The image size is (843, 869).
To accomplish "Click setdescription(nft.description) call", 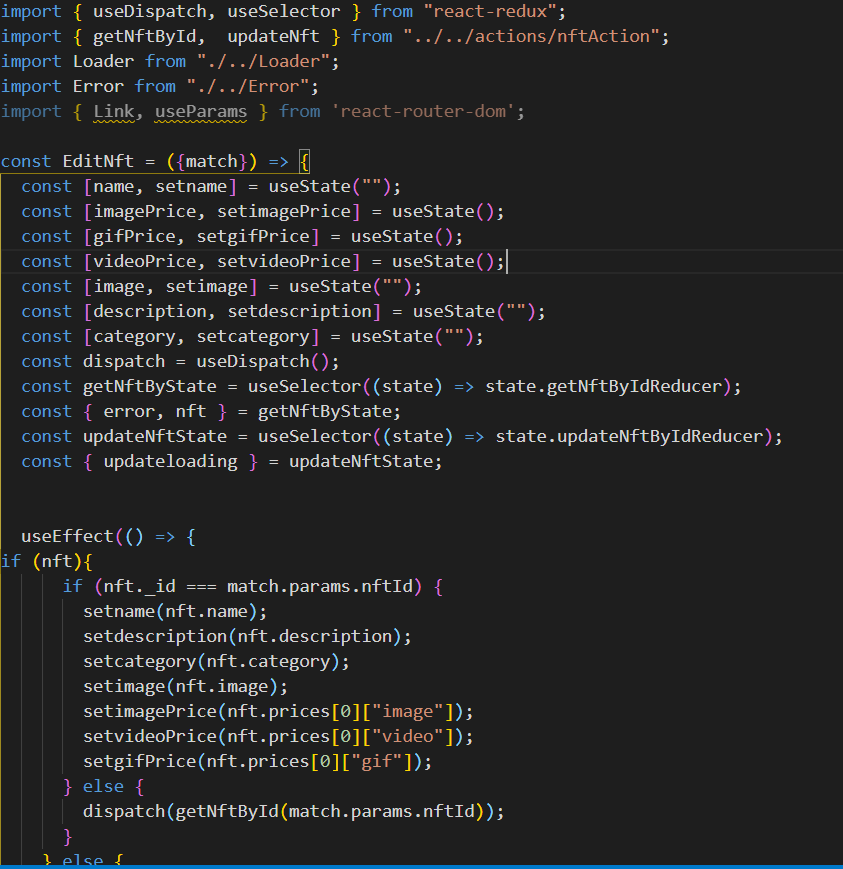I will (x=242, y=636).
